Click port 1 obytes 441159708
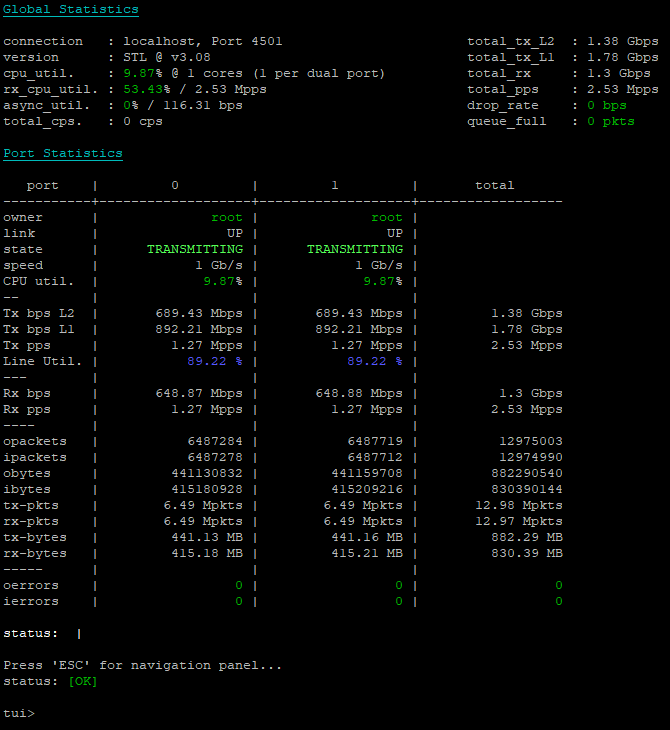 (x=367, y=473)
